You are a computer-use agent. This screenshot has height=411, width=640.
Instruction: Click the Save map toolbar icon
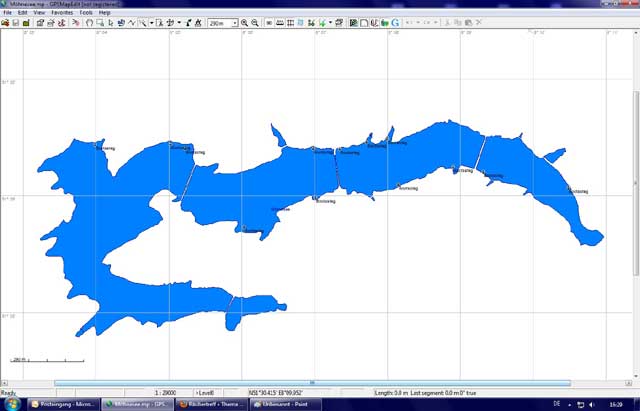[x=16, y=22]
